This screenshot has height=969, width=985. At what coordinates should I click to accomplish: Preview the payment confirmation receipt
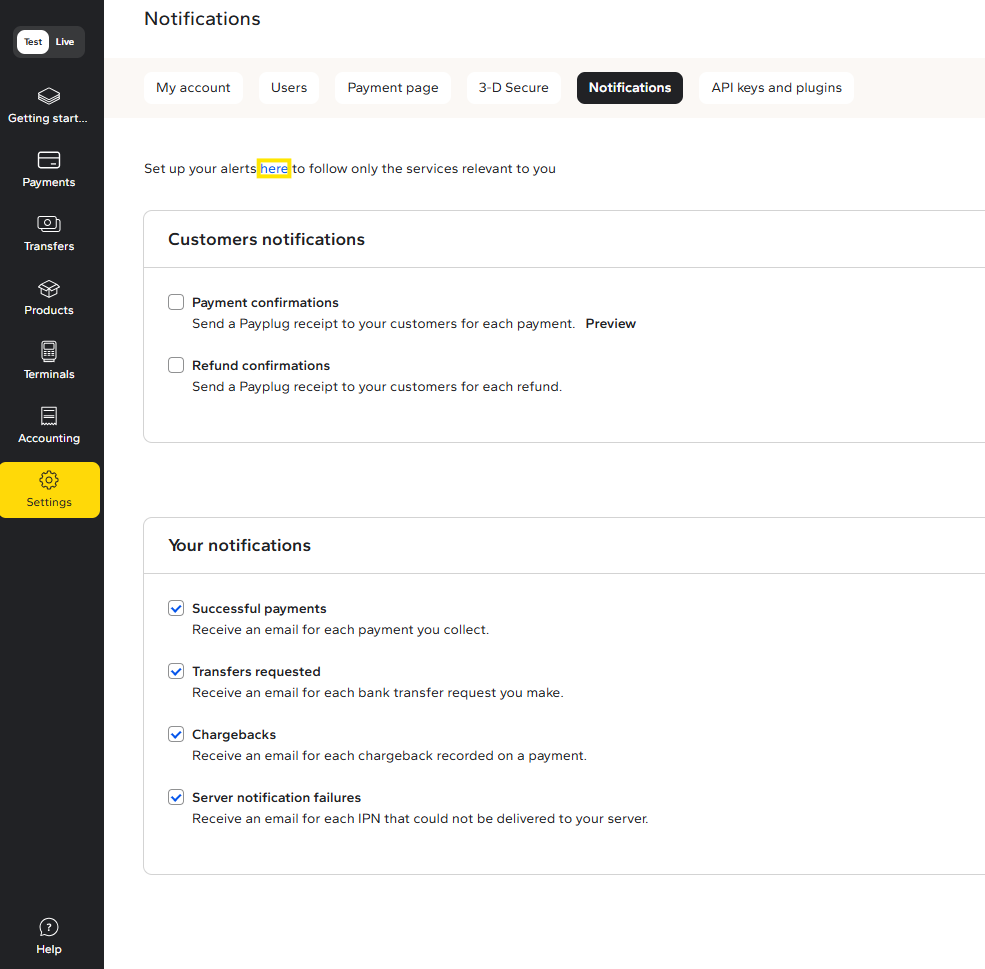pyautogui.click(x=610, y=324)
